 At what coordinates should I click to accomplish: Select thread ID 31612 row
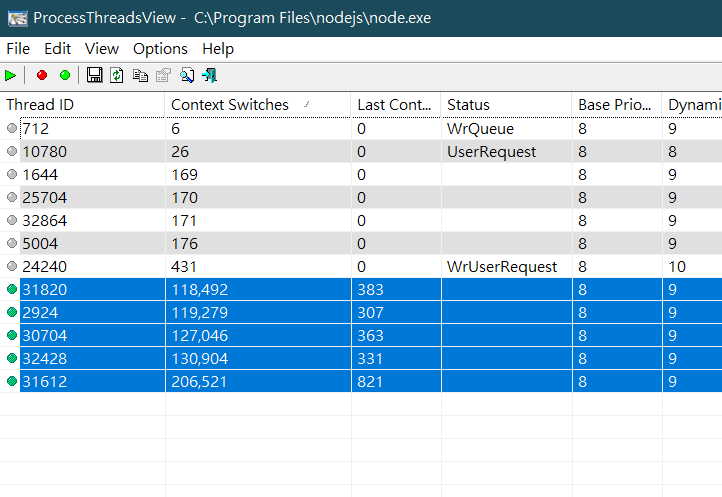point(361,382)
